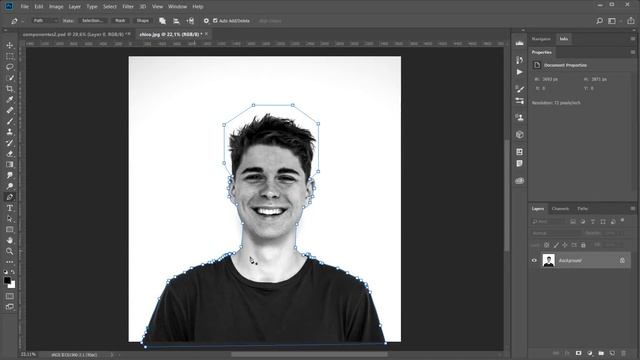640x360 pixels.
Task: Select the Zoom tool
Action: [10, 251]
